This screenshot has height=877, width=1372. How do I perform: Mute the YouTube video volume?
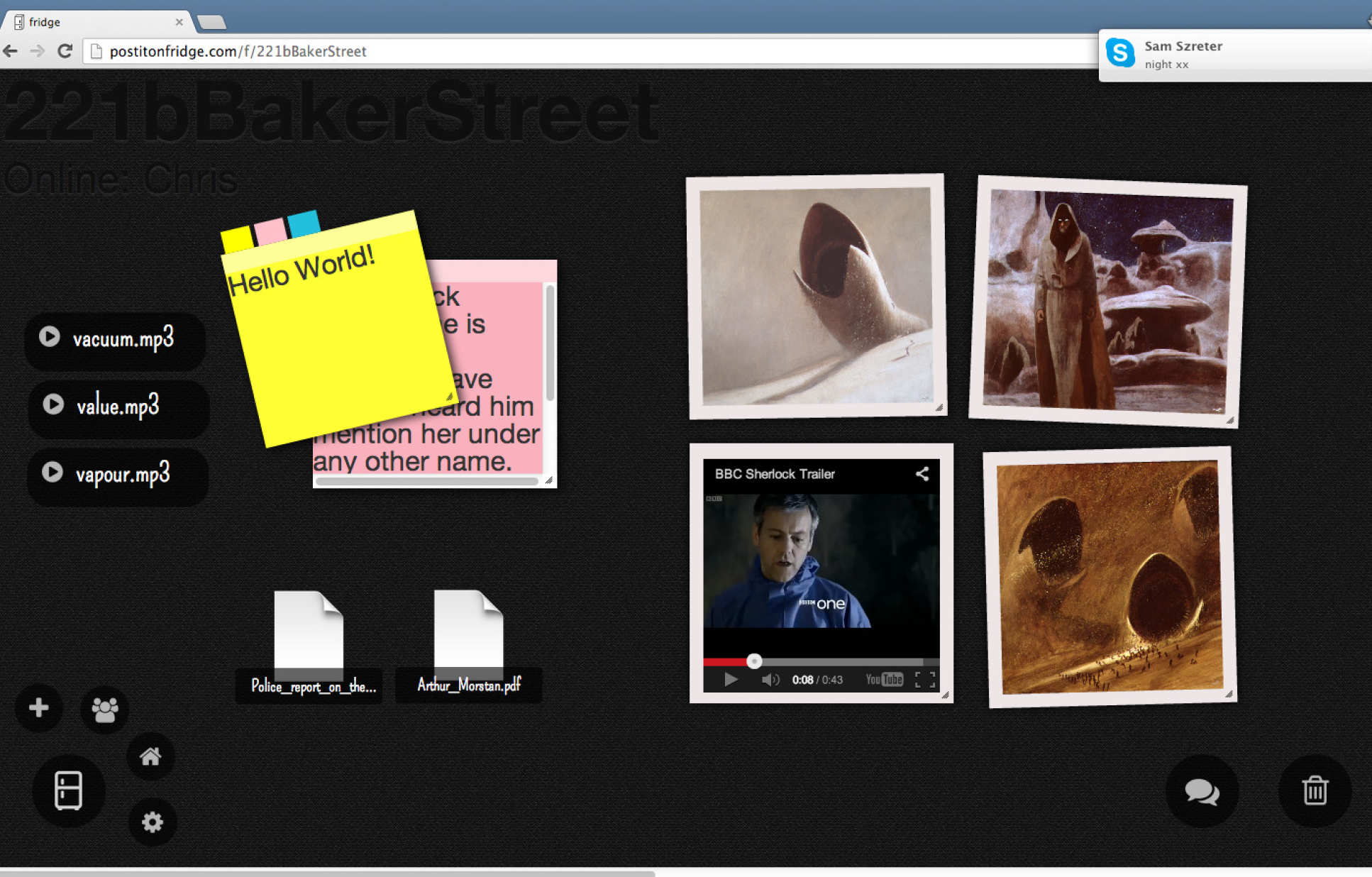pyautogui.click(x=770, y=680)
